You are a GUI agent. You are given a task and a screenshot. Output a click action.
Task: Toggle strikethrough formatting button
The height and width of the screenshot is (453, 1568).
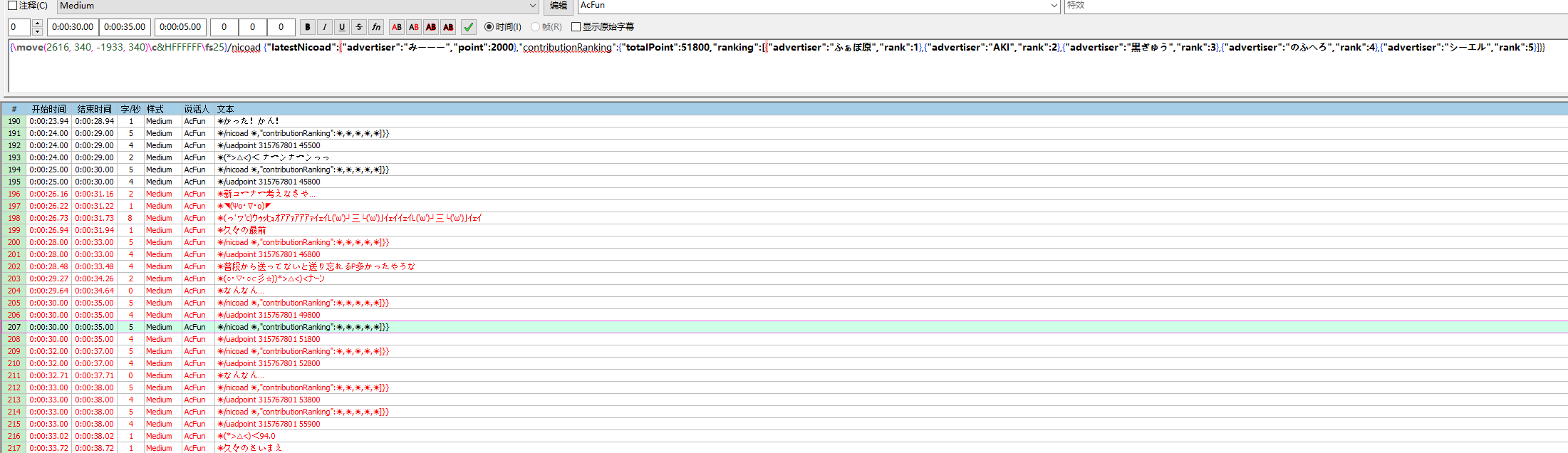[359, 27]
